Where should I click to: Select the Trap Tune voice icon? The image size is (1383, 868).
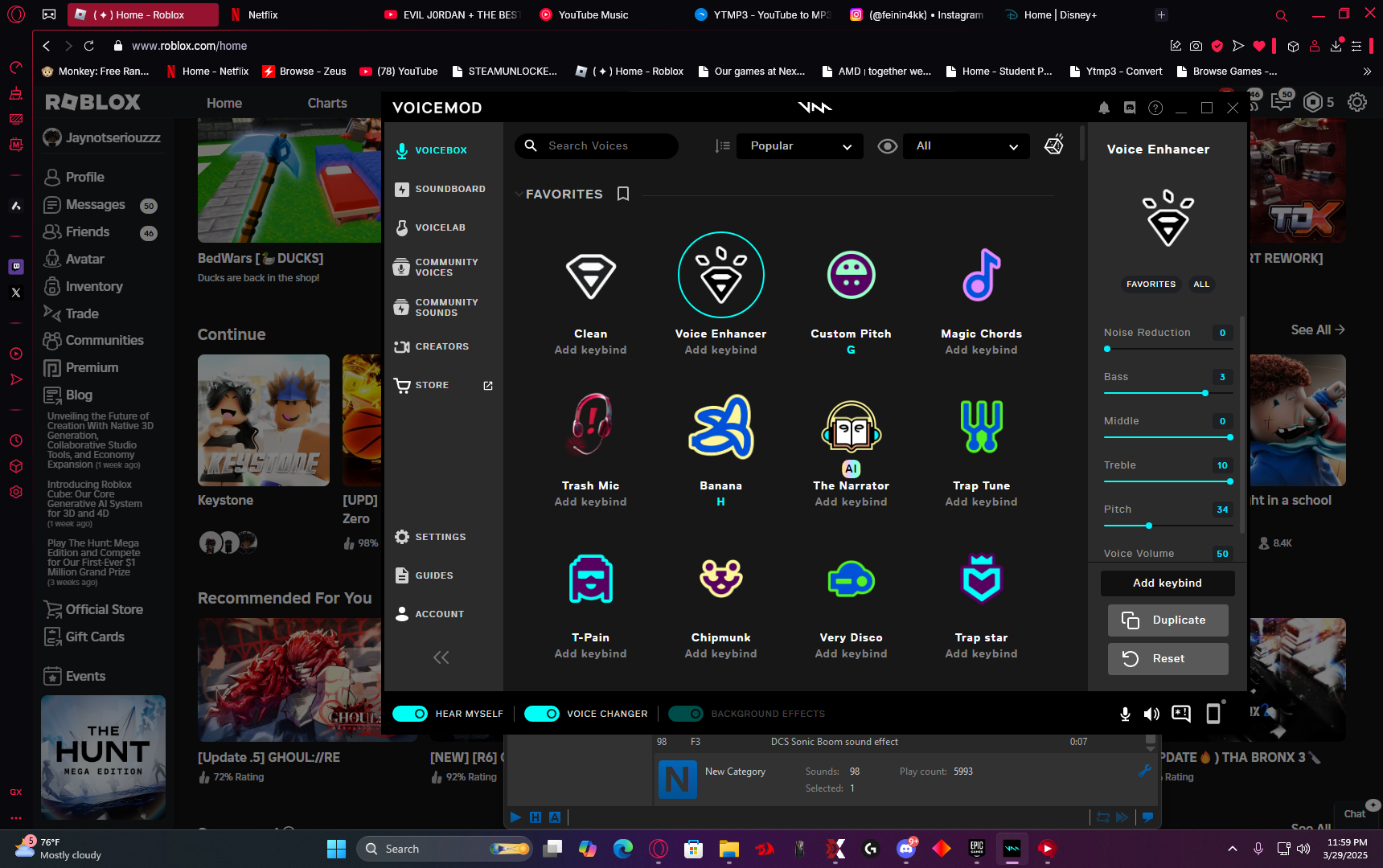(982, 427)
